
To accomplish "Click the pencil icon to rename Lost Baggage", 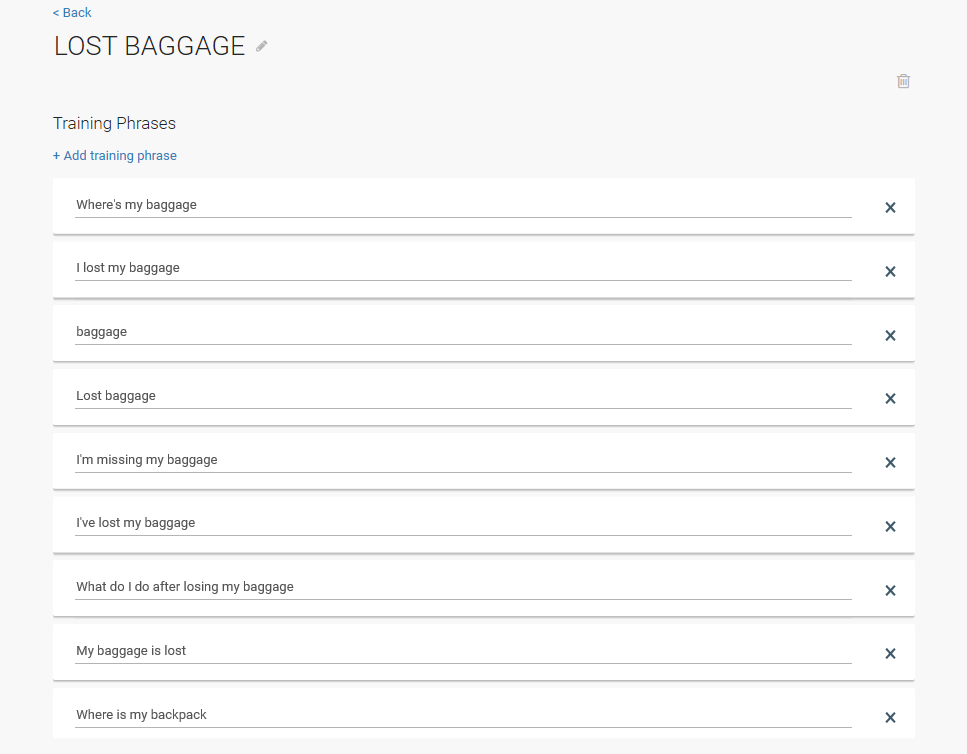I will point(262,46).
